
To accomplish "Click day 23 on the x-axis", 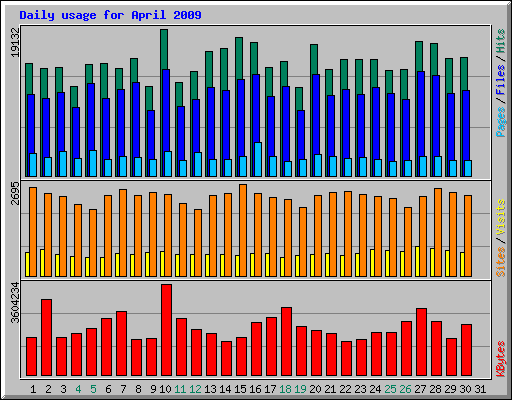I will 360,389.
